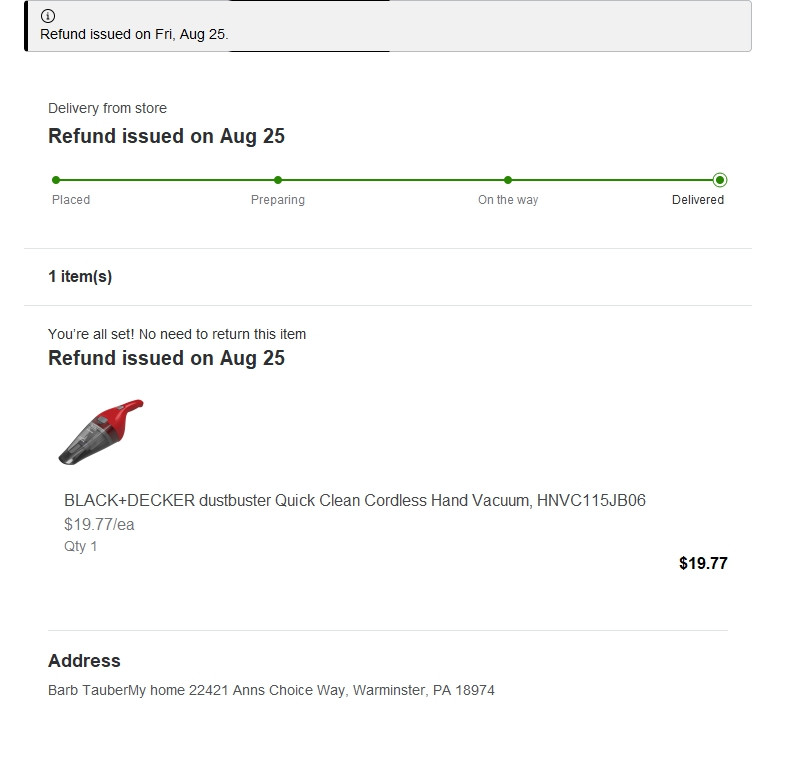Click the Warminster, PA delivery address line
The image size is (800, 766).
[x=271, y=690]
